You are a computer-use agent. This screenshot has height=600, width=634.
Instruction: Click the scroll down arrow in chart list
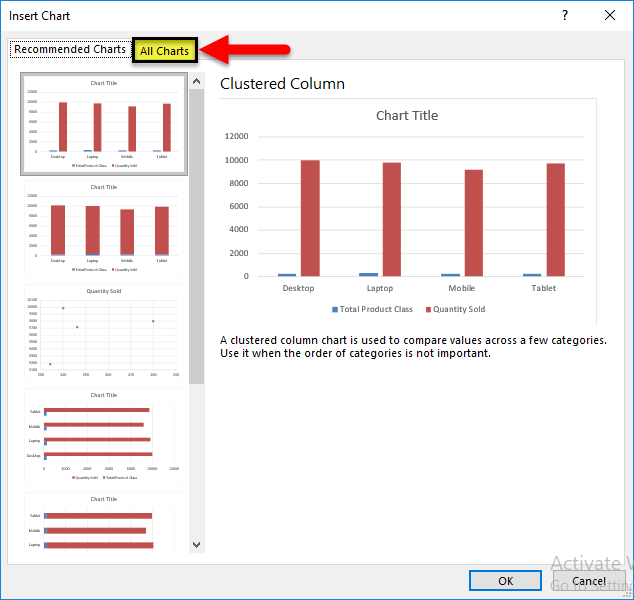pyautogui.click(x=197, y=545)
